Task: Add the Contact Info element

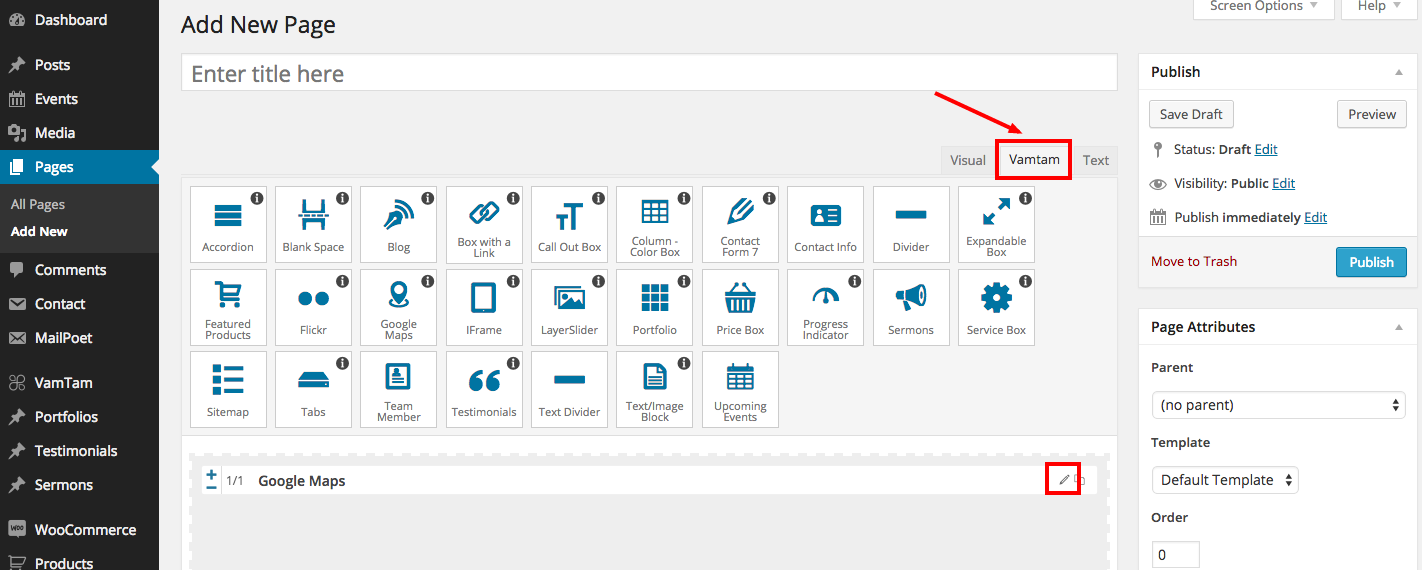Action: [x=825, y=224]
